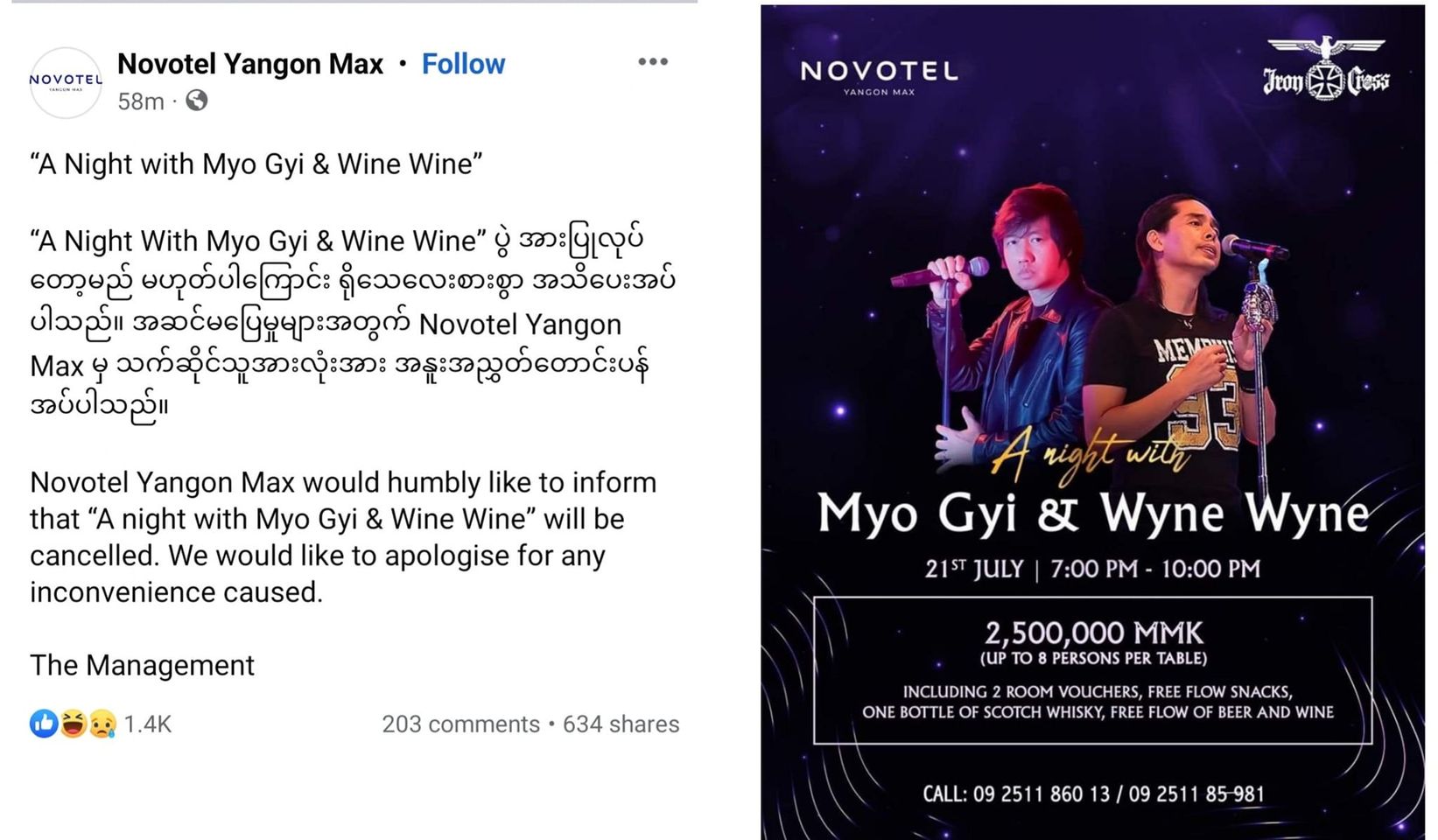Screen dimensions: 1438x840
Task: Click the laughing Haha reaction icon
Action: 74,724
